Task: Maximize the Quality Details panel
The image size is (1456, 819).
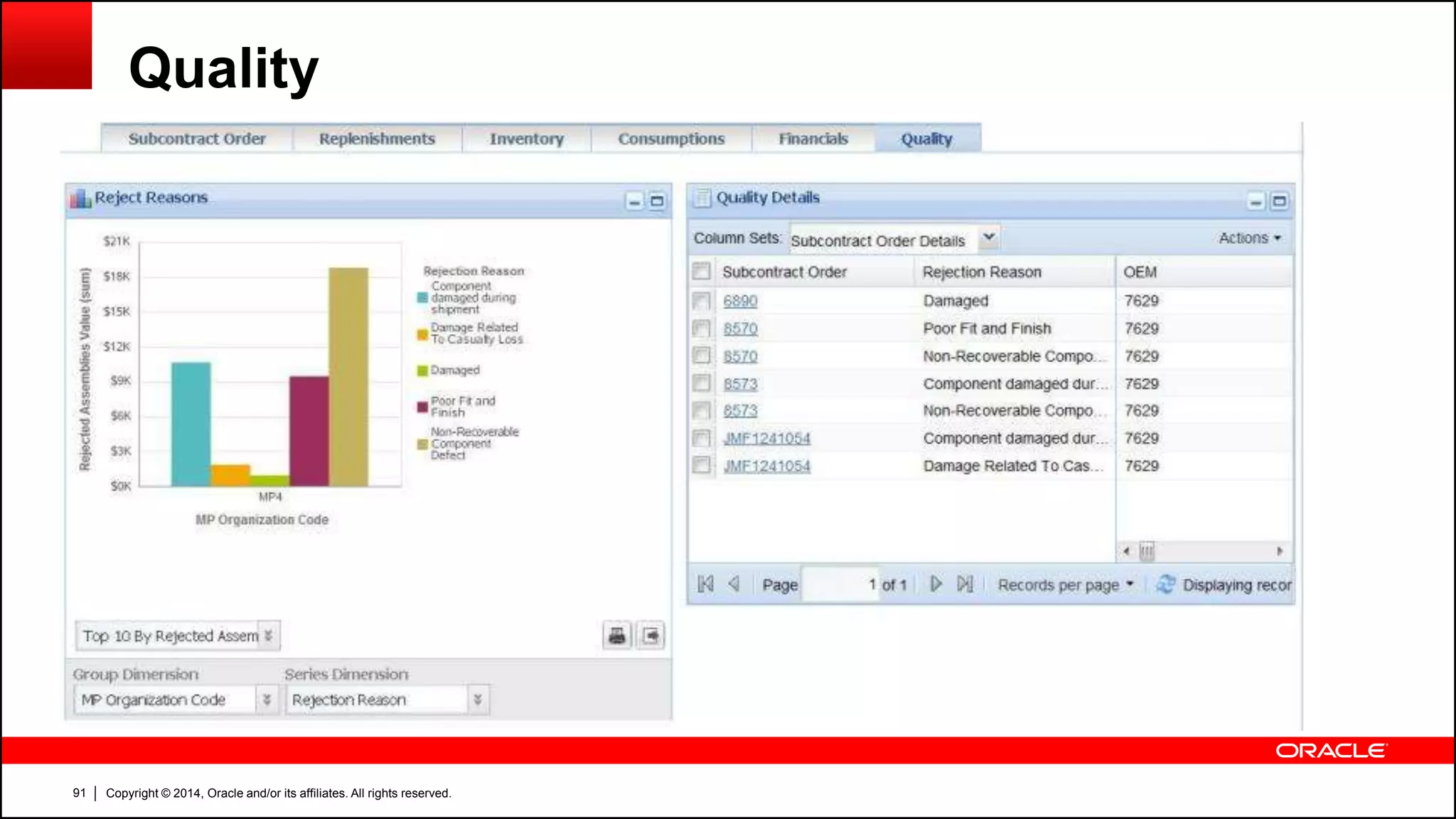Action: click(1279, 202)
